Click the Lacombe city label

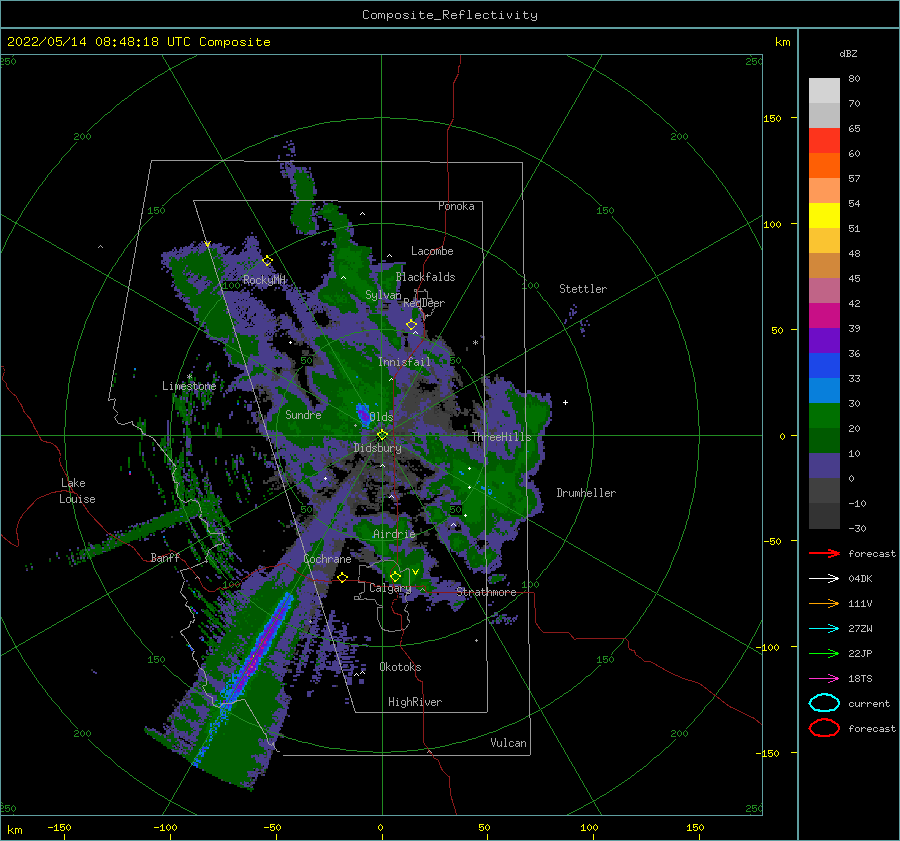point(432,251)
